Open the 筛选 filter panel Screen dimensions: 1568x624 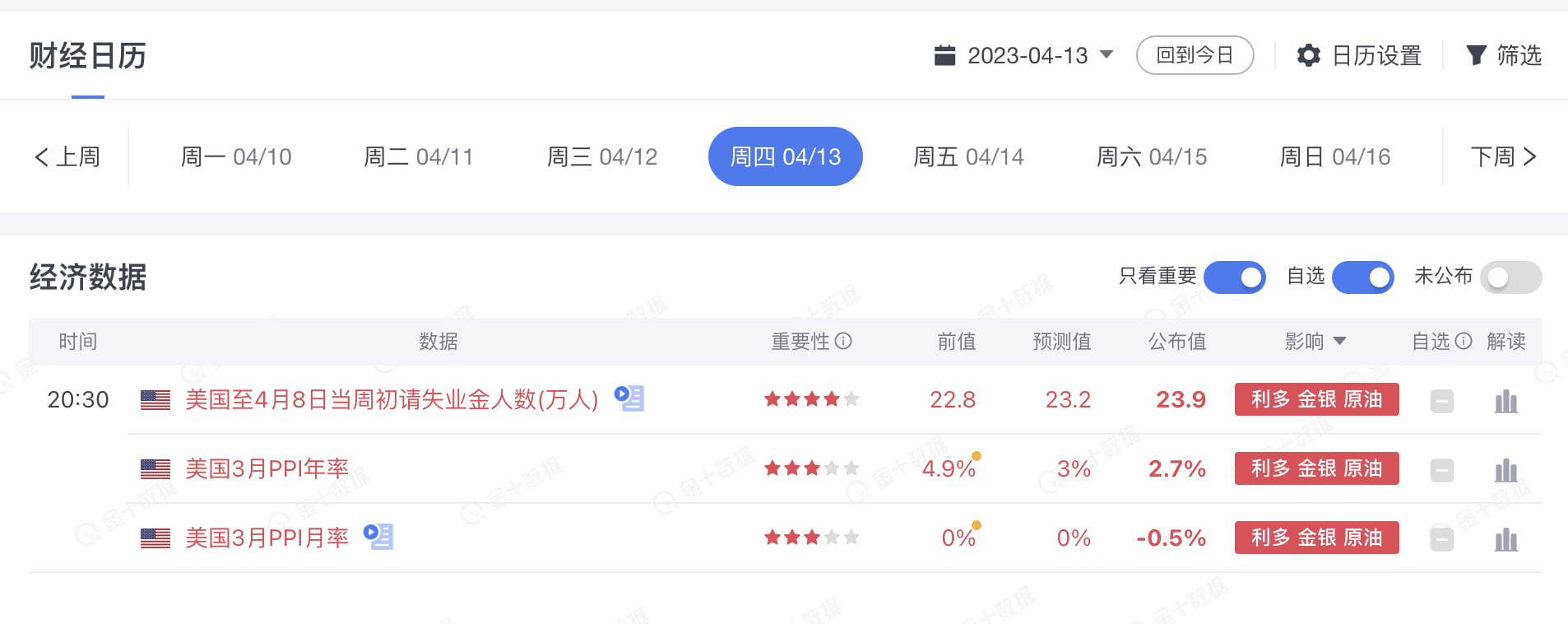(x=1504, y=55)
